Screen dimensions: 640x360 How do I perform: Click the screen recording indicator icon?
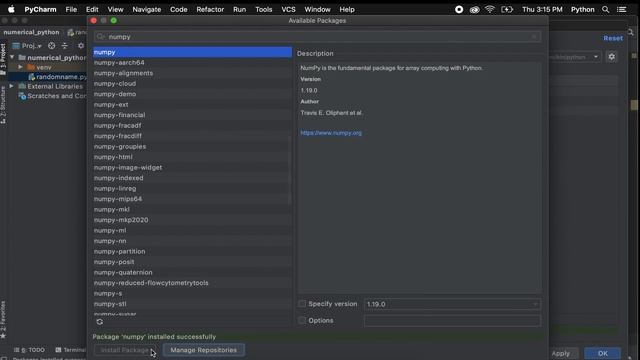[459, 9]
